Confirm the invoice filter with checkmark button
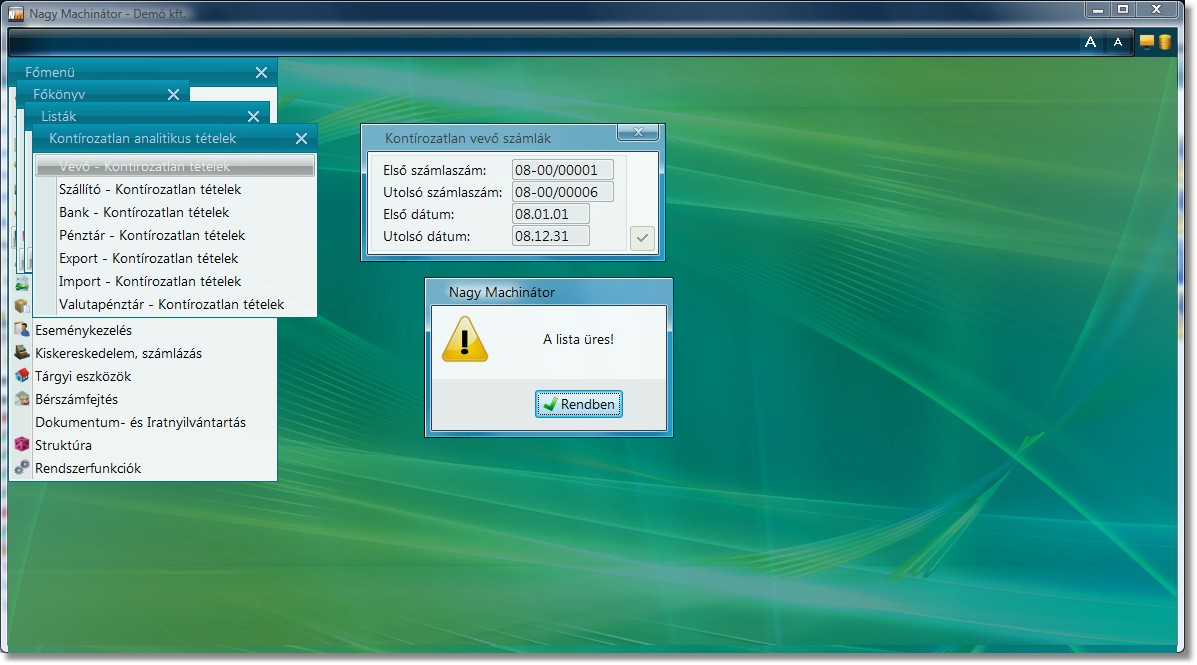1197x665 pixels. pos(642,237)
